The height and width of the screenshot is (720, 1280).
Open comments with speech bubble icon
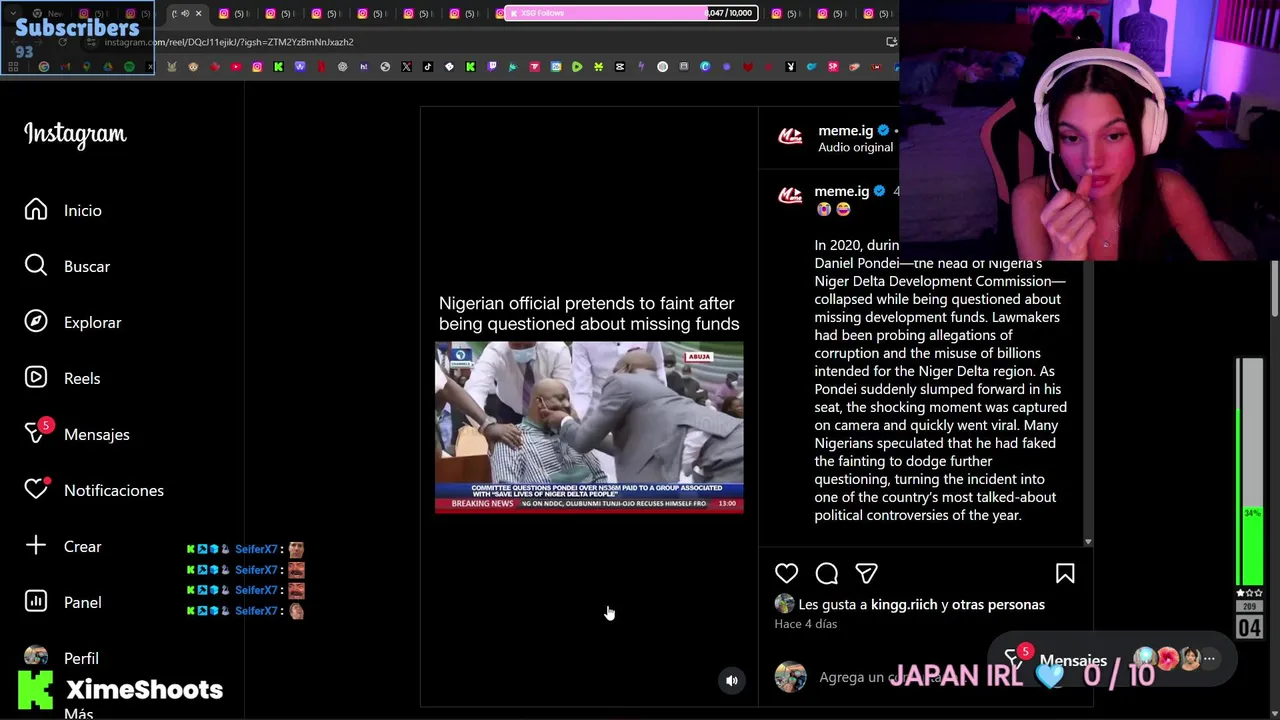coord(826,573)
